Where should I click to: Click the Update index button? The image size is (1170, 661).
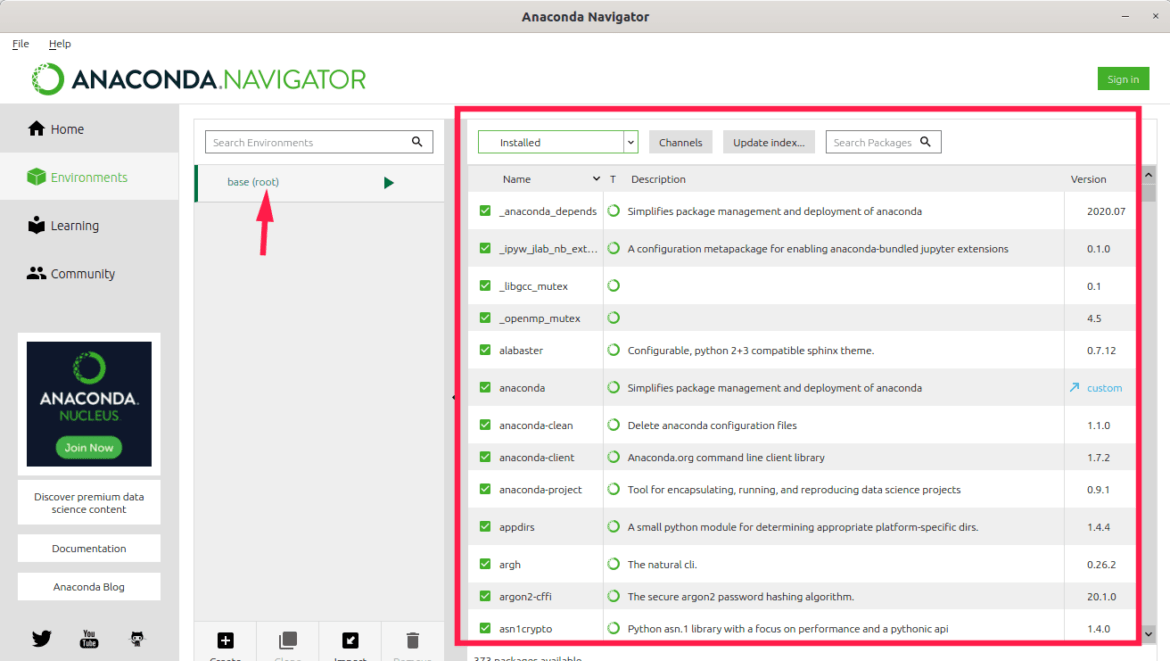coord(768,141)
